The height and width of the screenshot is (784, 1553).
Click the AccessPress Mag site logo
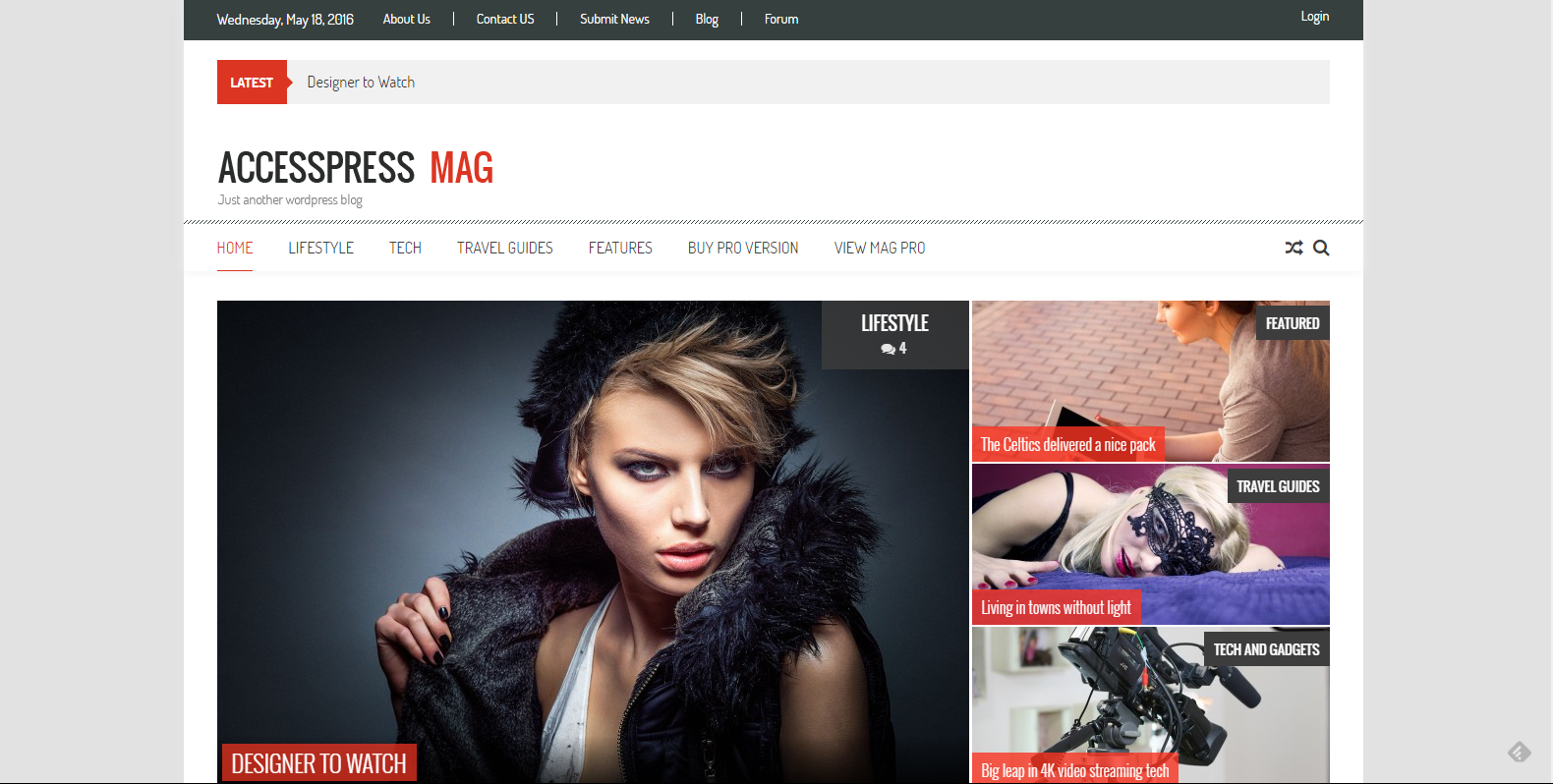(x=355, y=168)
